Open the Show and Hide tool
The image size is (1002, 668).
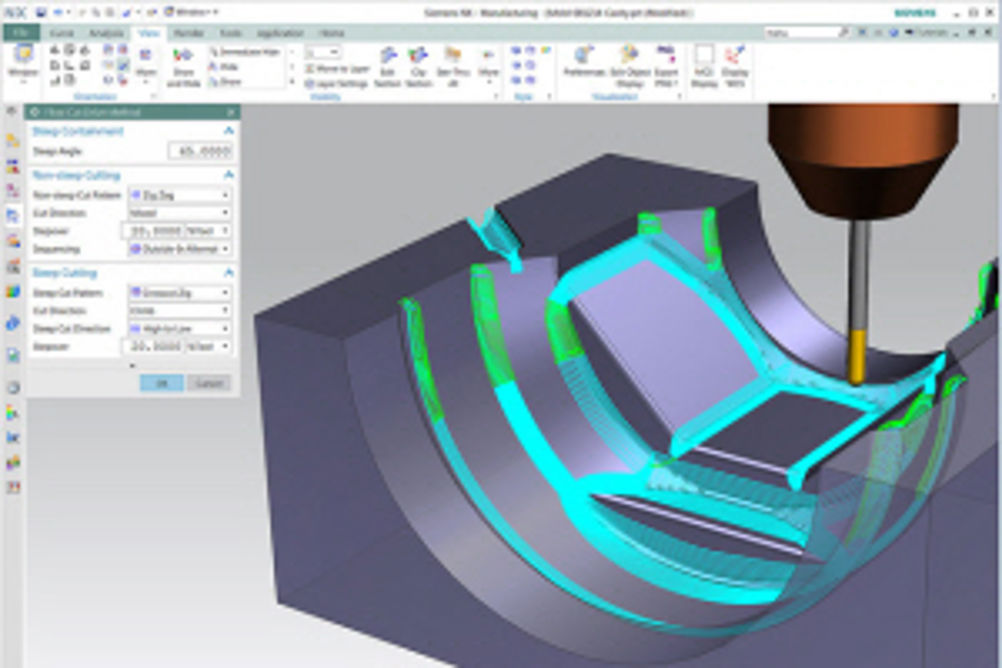pyautogui.click(x=183, y=66)
